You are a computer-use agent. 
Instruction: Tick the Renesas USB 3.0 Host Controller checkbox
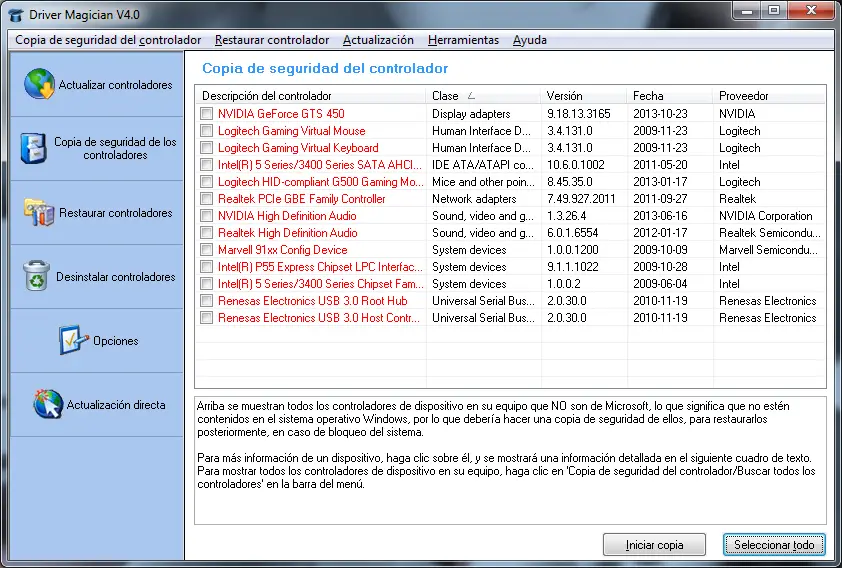[x=206, y=318]
